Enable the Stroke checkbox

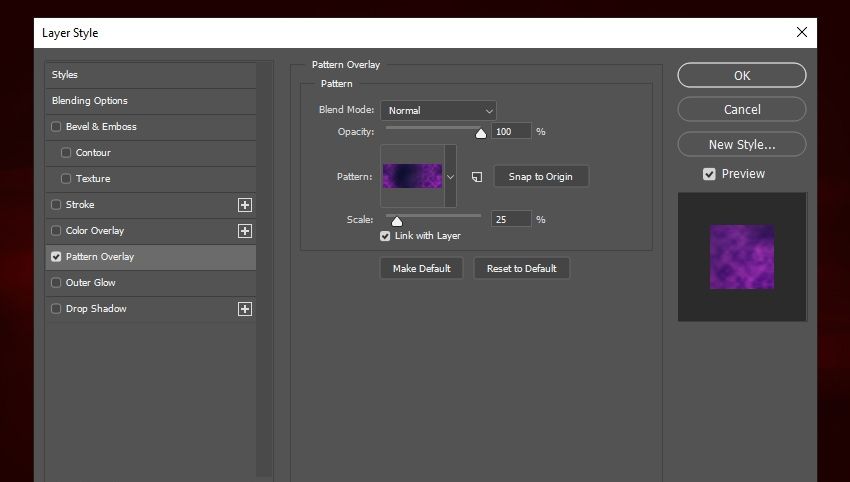(x=56, y=204)
